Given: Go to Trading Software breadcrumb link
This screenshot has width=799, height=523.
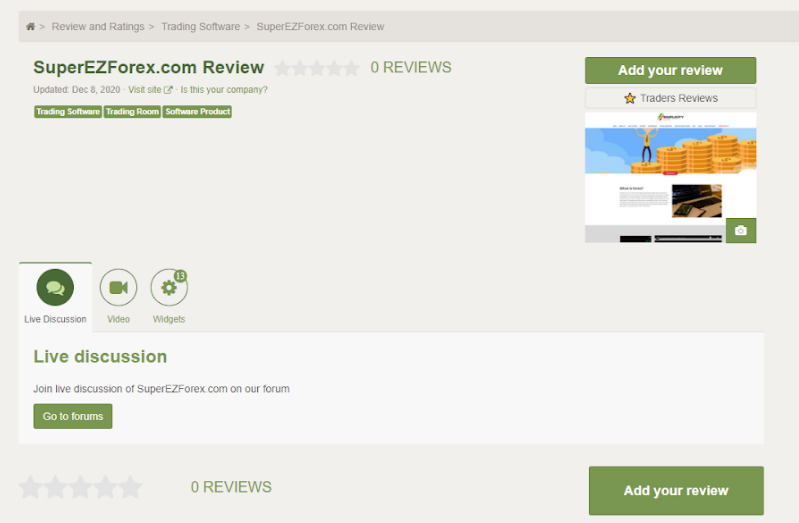Looking at the screenshot, I should tap(200, 27).
